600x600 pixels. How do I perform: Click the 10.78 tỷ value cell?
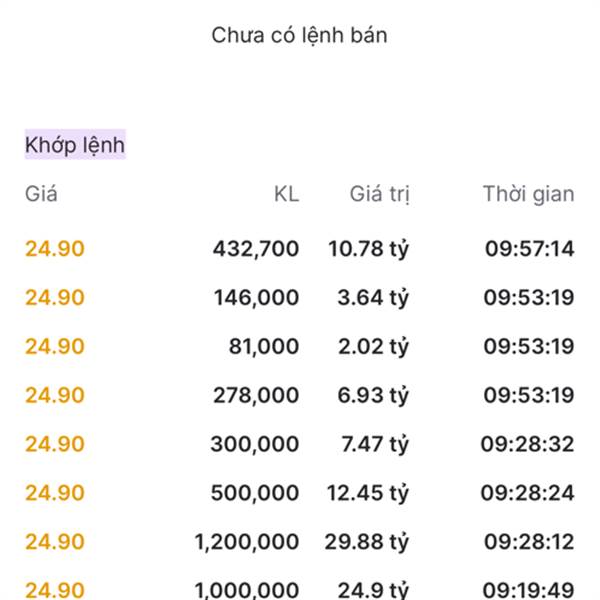pyautogui.click(x=368, y=249)
